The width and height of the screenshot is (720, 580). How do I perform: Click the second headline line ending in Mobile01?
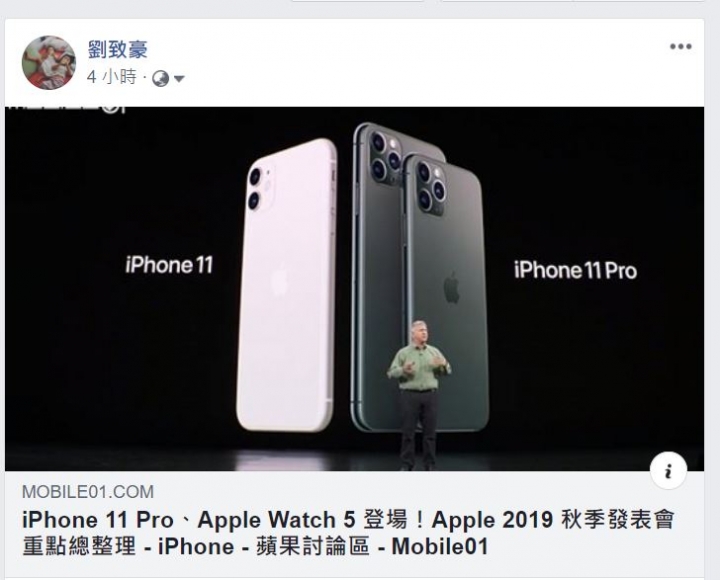click(255, 546)
